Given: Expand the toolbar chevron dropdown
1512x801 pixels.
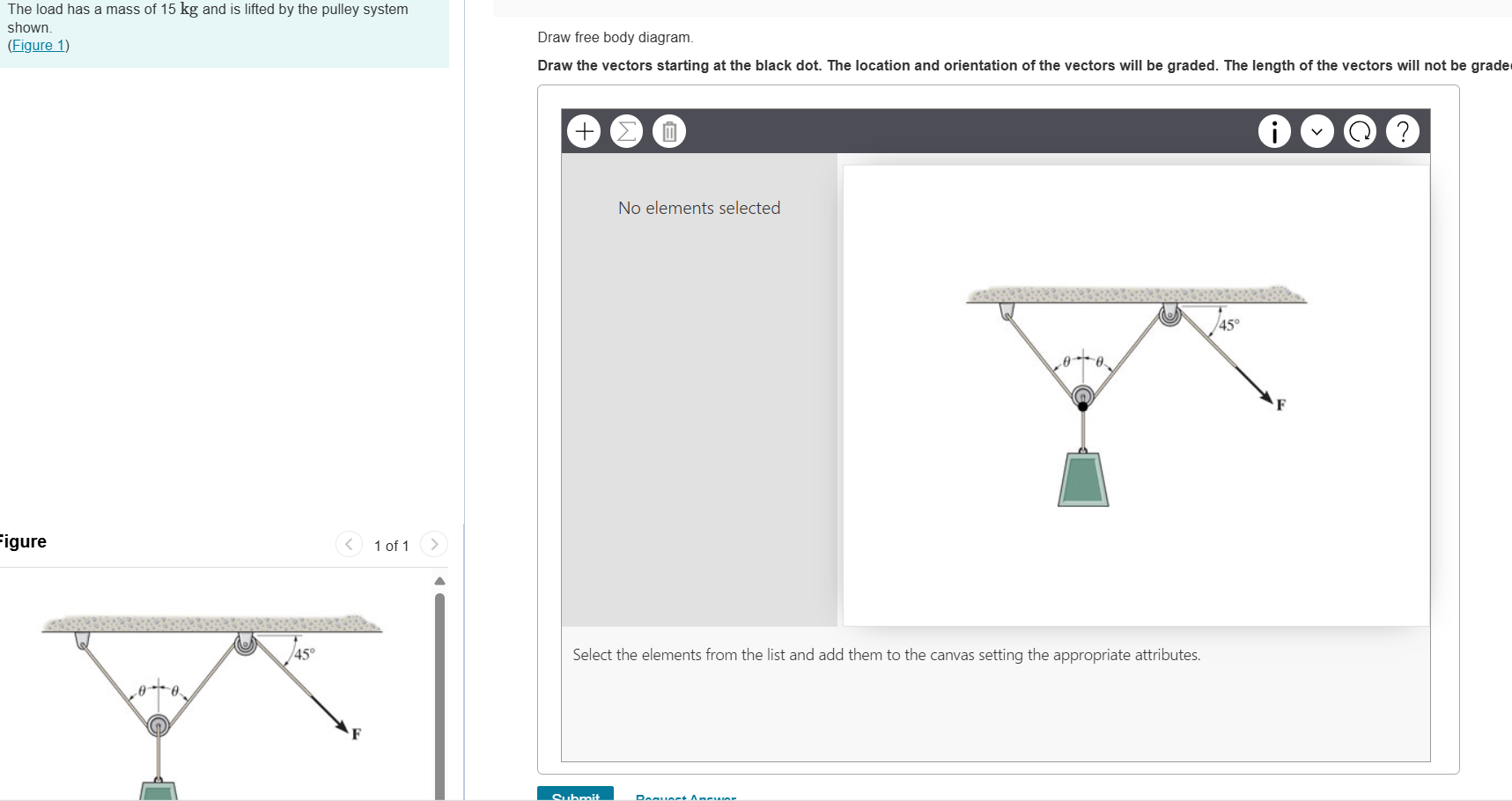Looking at the screenshot, I should [x=1317, y=130].
